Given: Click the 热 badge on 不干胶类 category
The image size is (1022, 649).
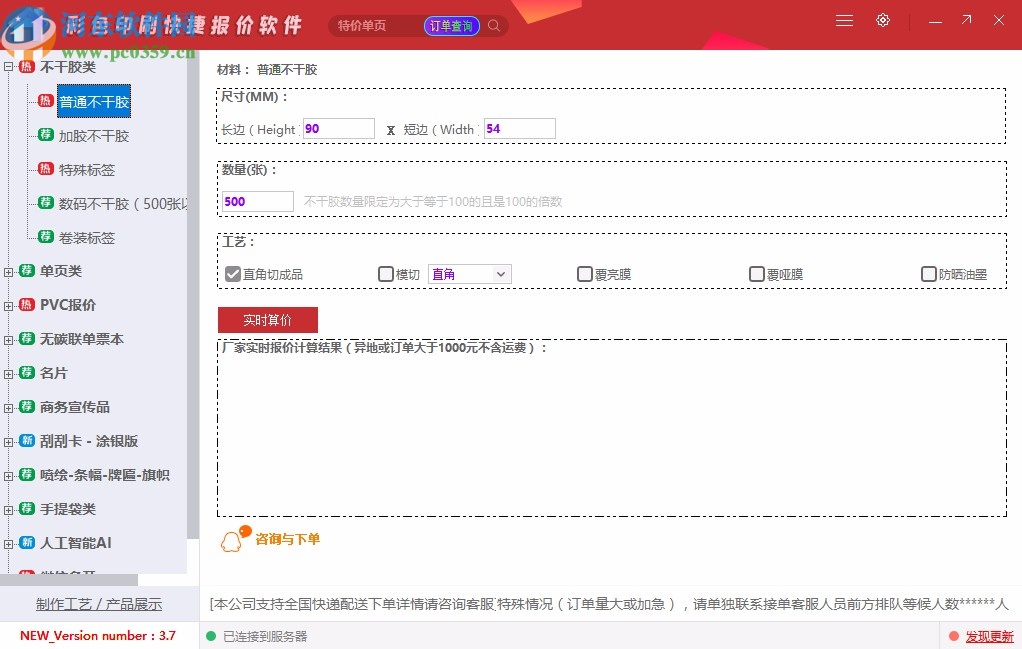Looking at the screenshot, I should (25, 67).
